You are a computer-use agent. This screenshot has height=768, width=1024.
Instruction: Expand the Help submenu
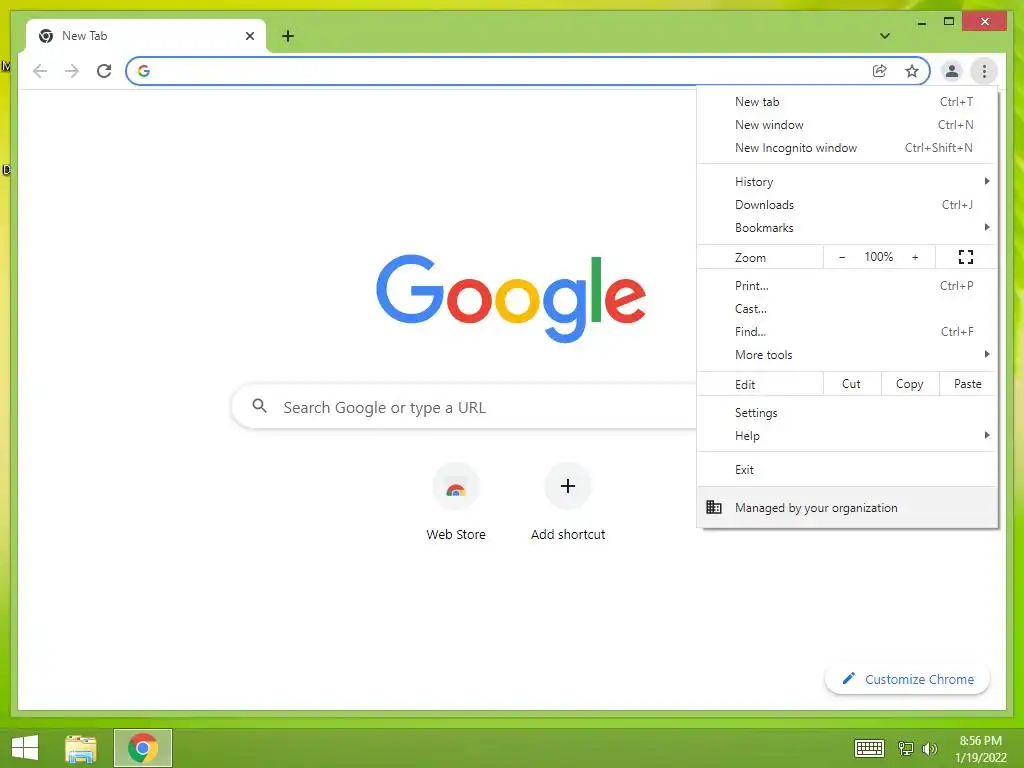pos(846,436)
